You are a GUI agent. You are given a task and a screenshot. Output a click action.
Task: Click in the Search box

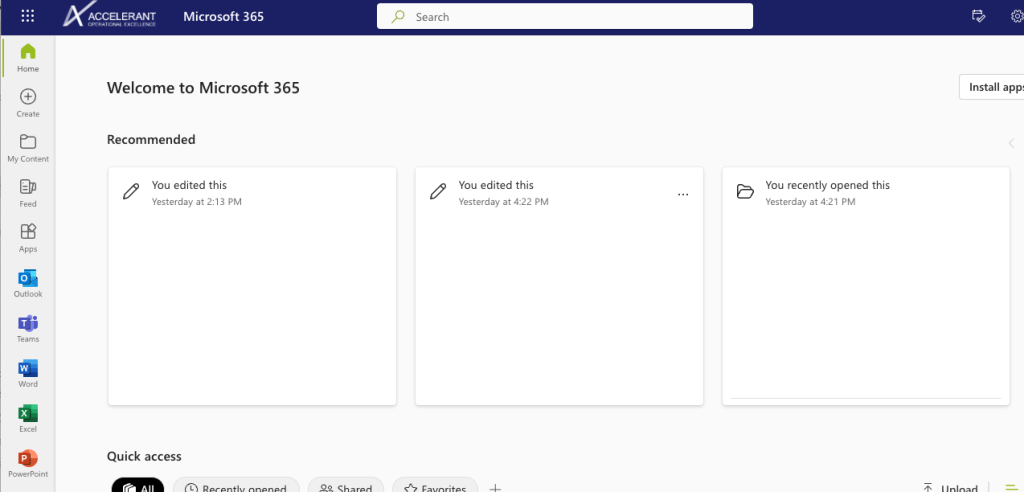point(565,17)
